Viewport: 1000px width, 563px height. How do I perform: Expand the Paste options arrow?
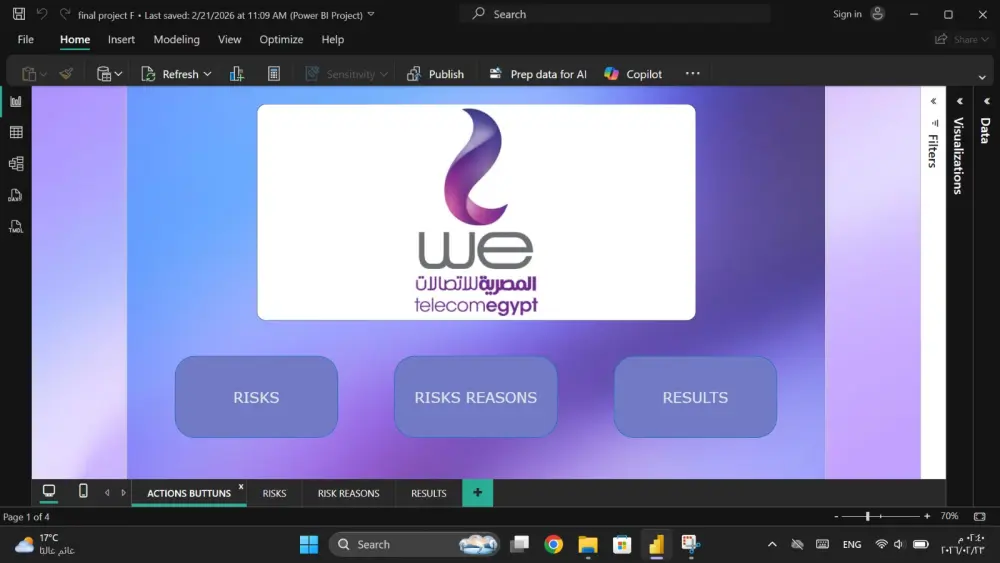click(43, 75)
